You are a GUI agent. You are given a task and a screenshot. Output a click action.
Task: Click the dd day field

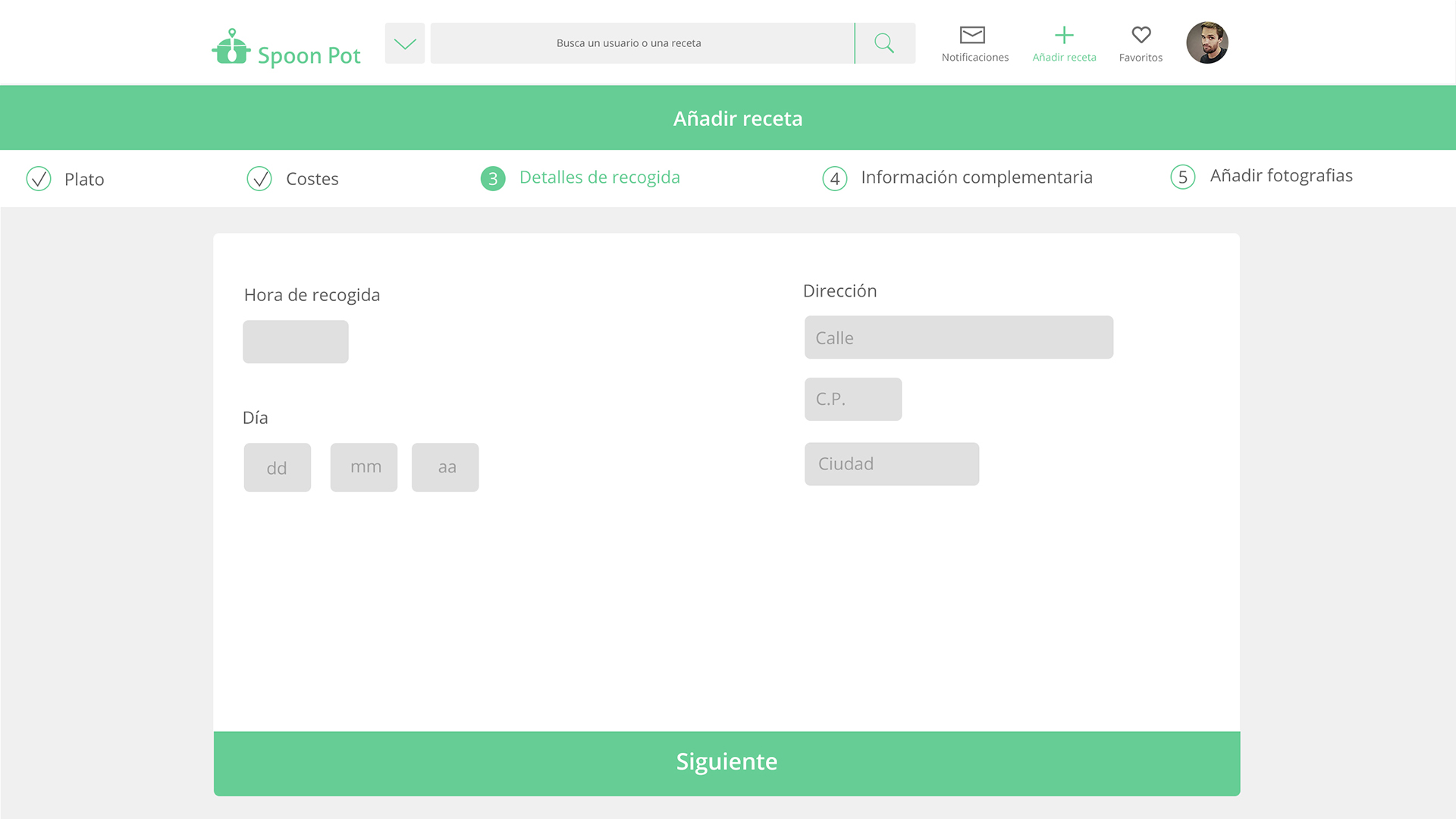[278, 467]
